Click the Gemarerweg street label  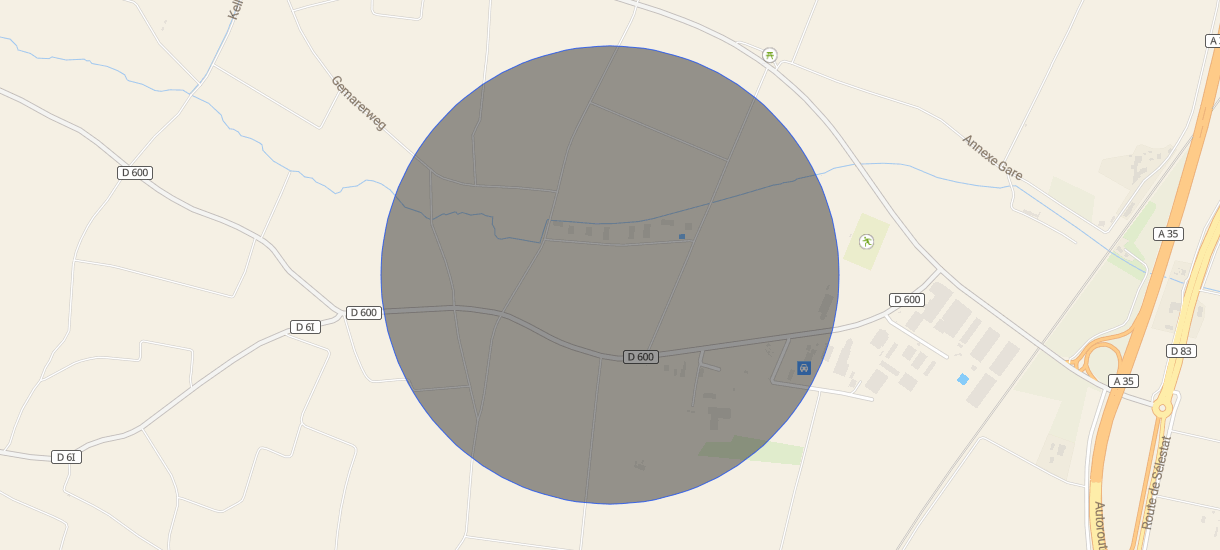(x=358, y=102)
